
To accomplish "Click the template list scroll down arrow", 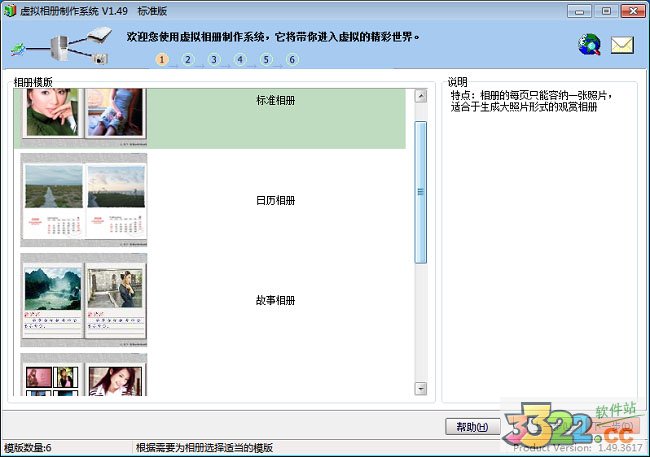I will [x=421, y=389].
